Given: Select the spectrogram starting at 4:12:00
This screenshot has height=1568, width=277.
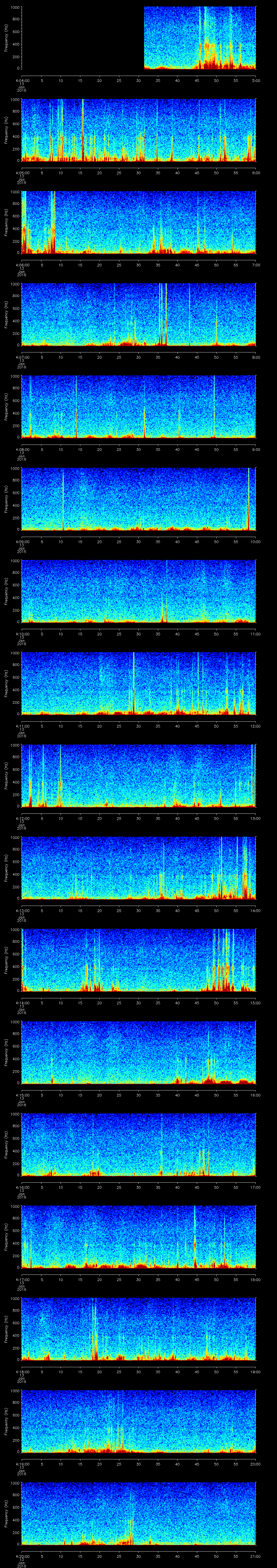Looking at the screenshot, I should pos(139,775).
